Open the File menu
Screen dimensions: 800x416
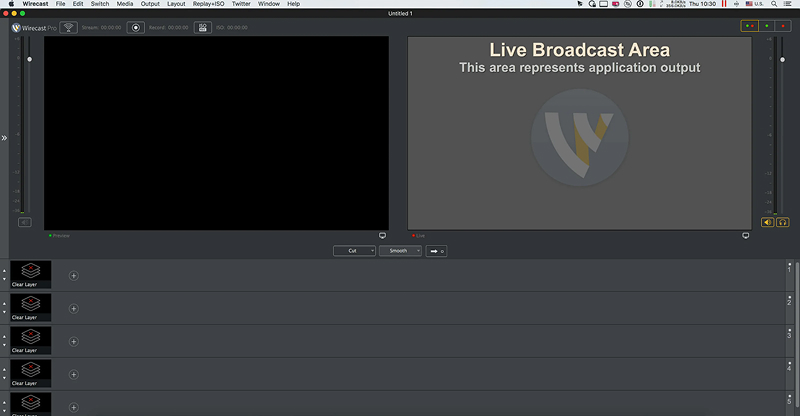tap(60, 4)
